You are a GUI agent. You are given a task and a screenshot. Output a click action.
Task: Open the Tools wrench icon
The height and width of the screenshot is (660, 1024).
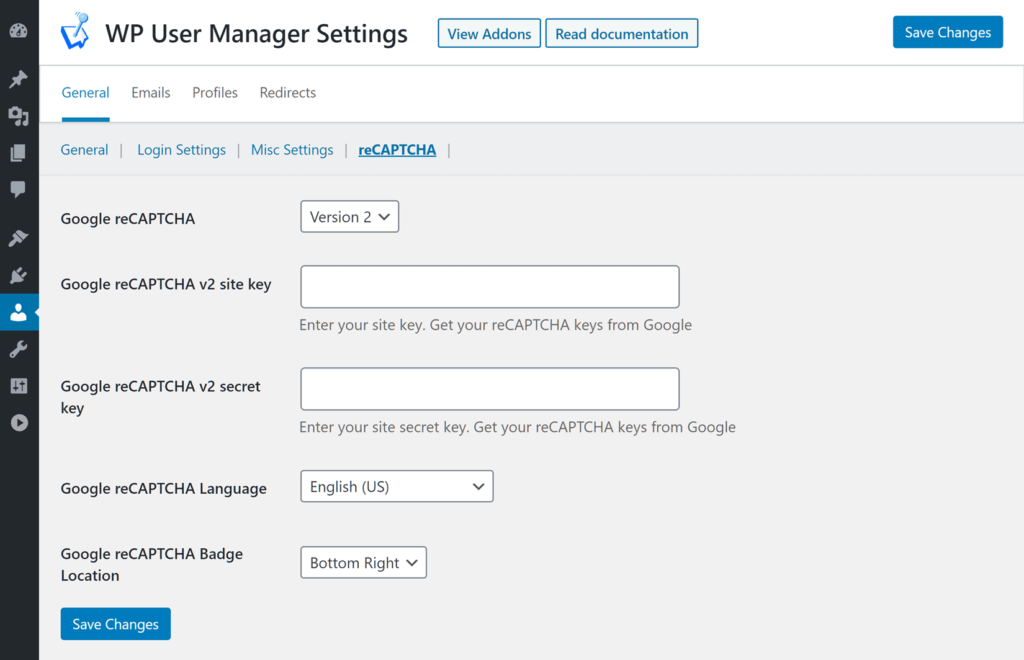pos(19,348)
